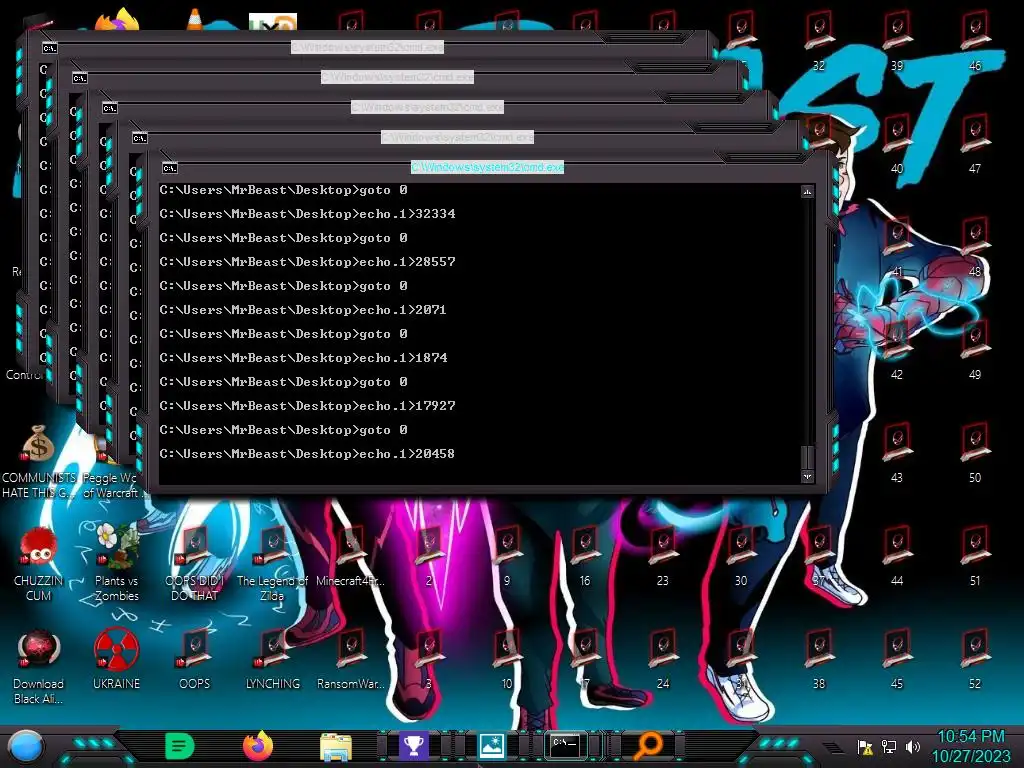This screenshot has height=768, width=1024.
Task: Click the cmd line echo.1>32334
Action: click(308, 214)
